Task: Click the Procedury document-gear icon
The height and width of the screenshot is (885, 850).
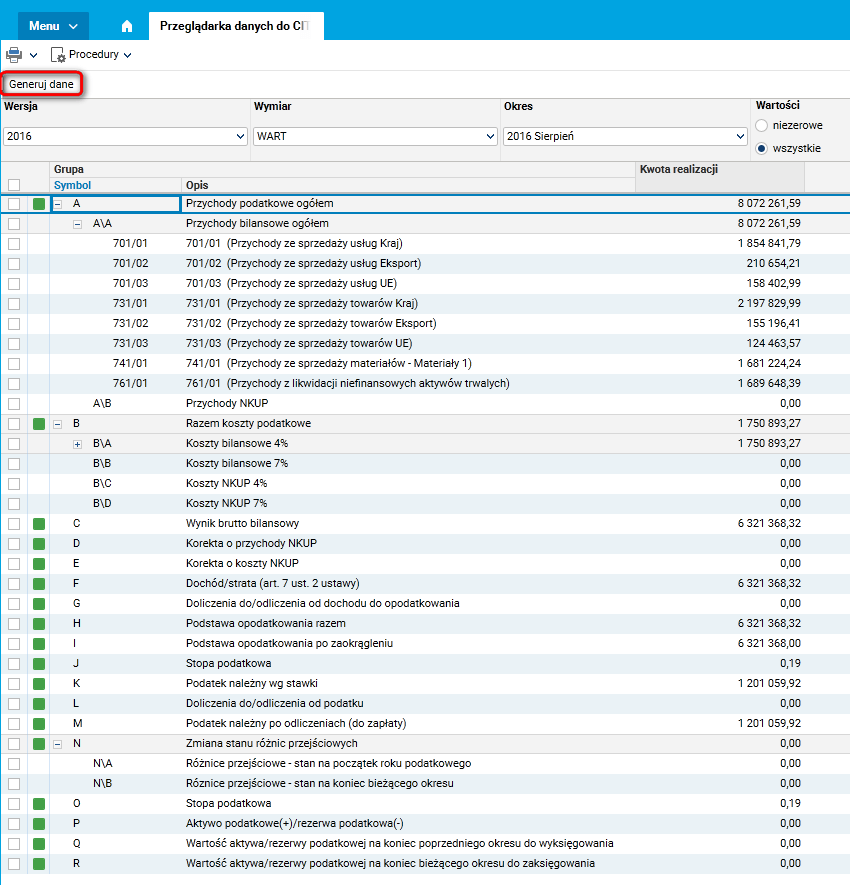Action: pos(58,55)
